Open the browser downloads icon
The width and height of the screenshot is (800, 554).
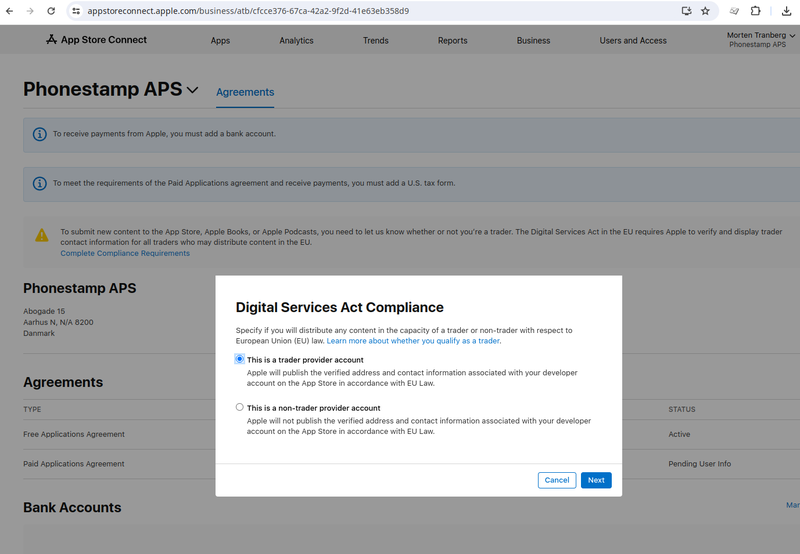coord(786,11)
